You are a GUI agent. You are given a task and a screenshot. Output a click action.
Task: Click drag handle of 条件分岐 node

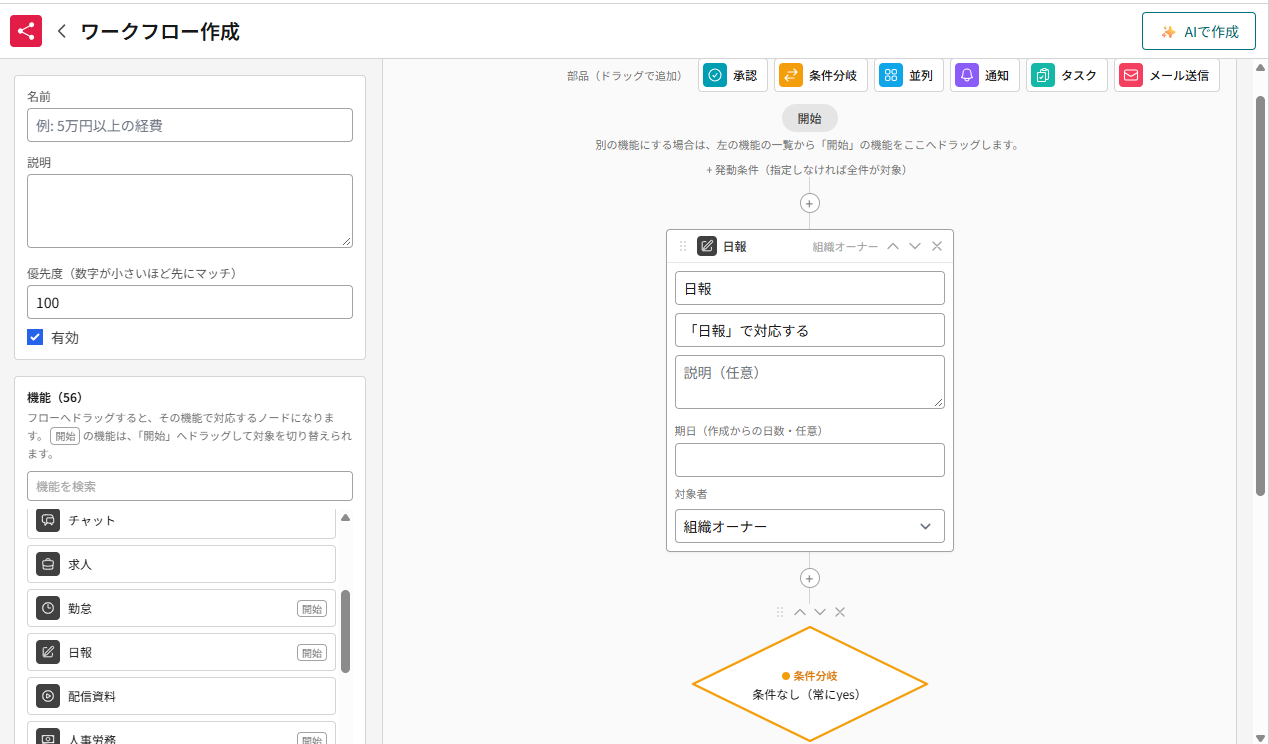(780, 612)
